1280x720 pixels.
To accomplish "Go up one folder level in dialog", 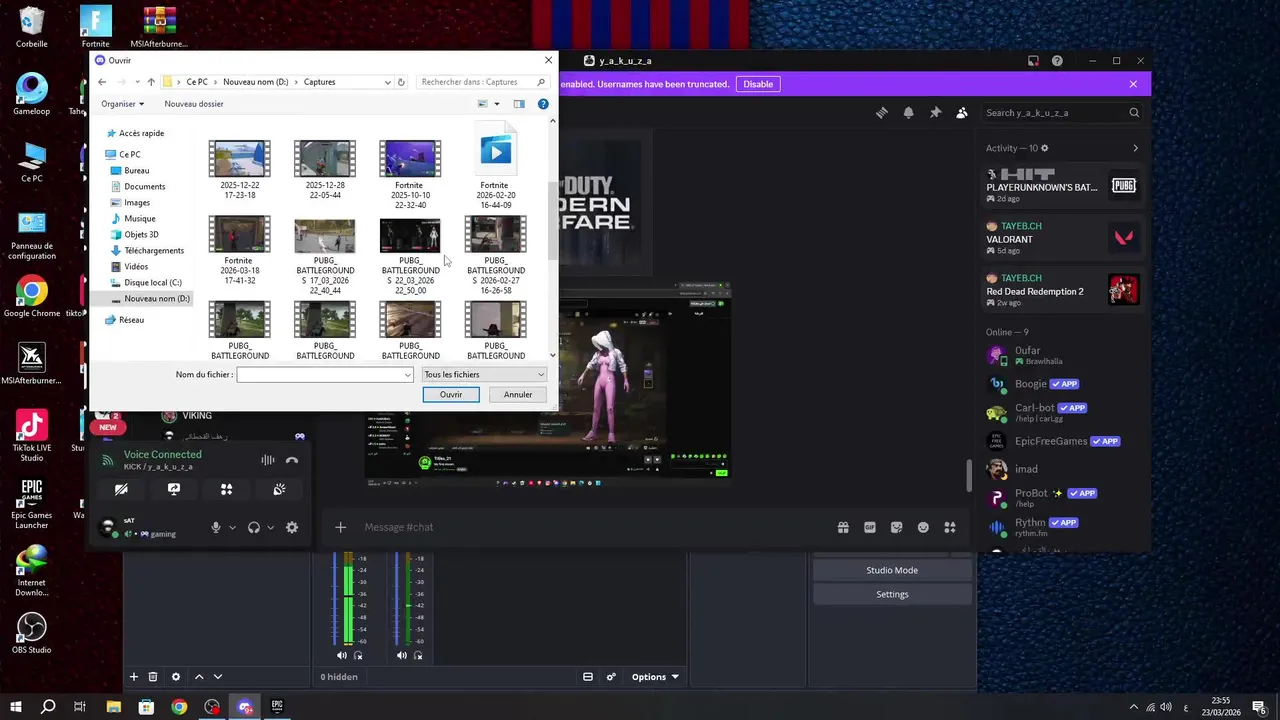I will click(151, 82).
